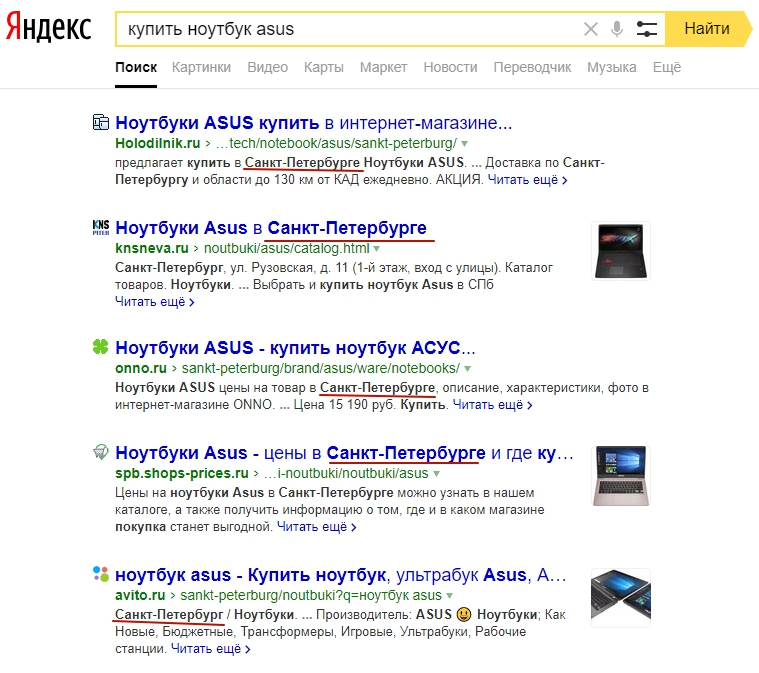Switch to the Видео tab
759x673 pixels.
[268, 67]
